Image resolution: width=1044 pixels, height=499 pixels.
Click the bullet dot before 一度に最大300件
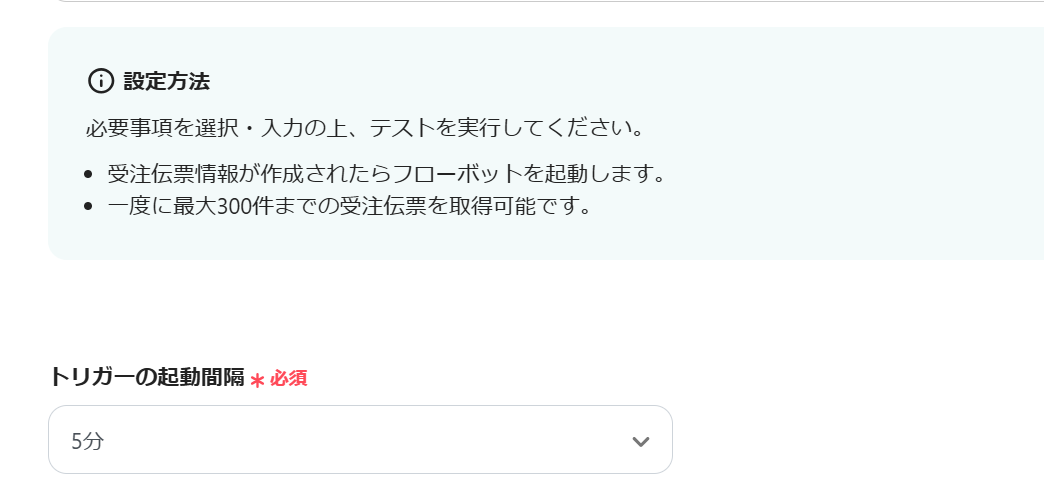tap(89, 207)
